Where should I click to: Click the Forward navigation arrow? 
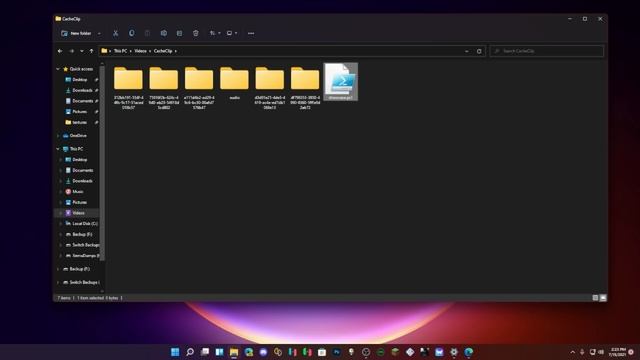coord(71,51)
